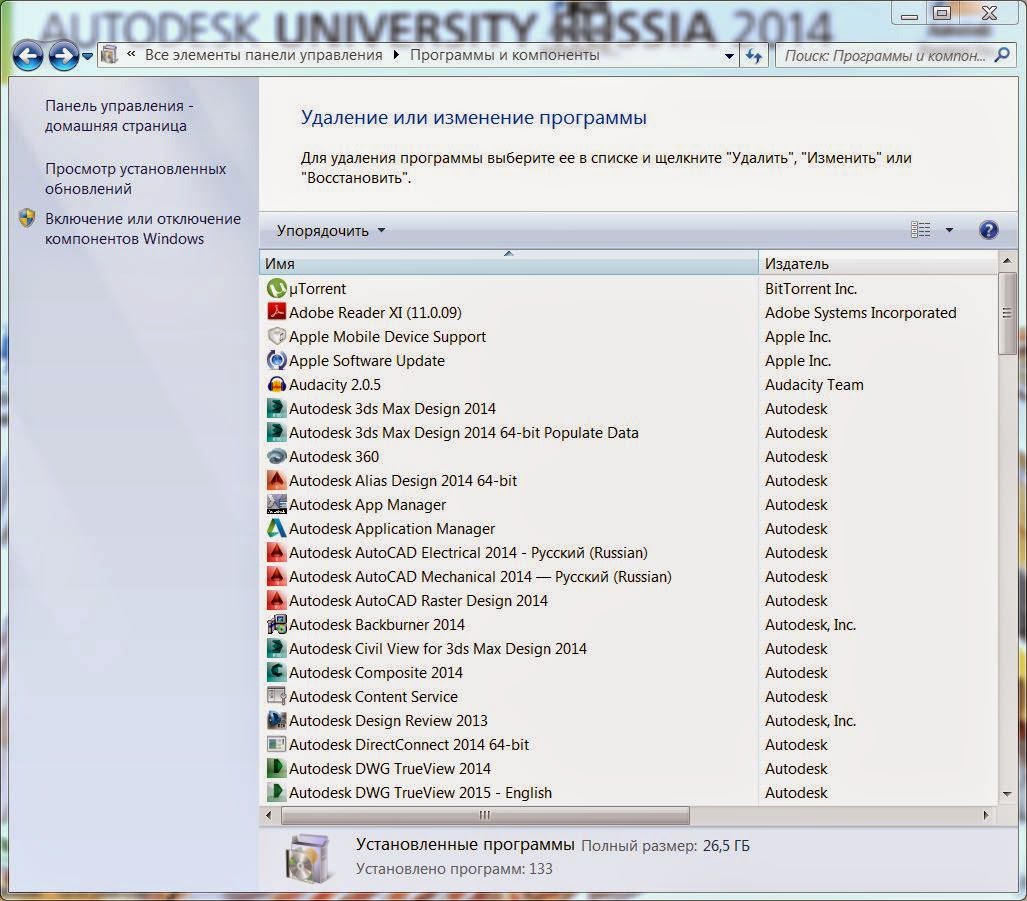This screenshot has width=1027, height=901.
Task: Click the blue help question mark icon
Action: pyautogui.click(x=988, y=230)
